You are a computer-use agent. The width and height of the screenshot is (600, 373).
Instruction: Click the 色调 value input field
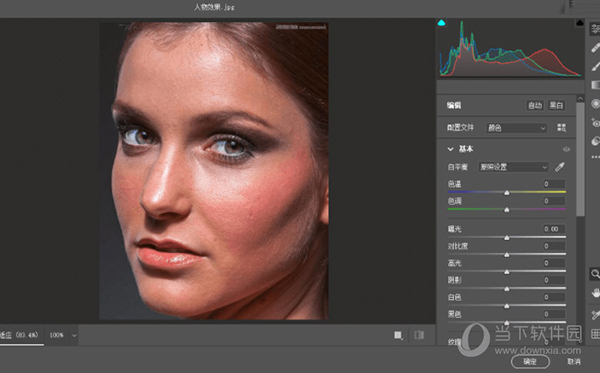point(554,201)
